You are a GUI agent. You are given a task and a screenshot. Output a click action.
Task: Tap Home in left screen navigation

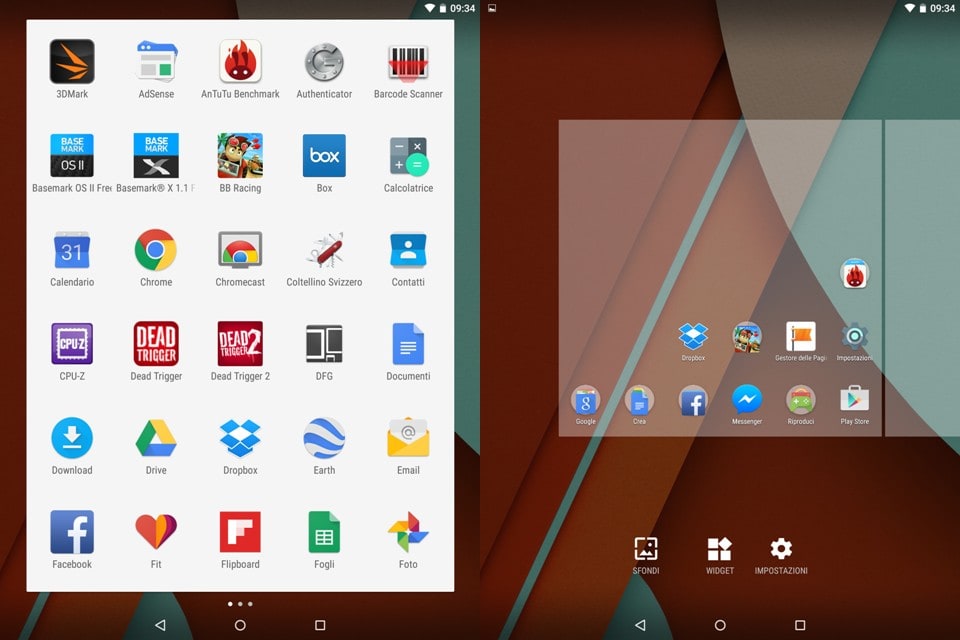(x=240, y=625)
